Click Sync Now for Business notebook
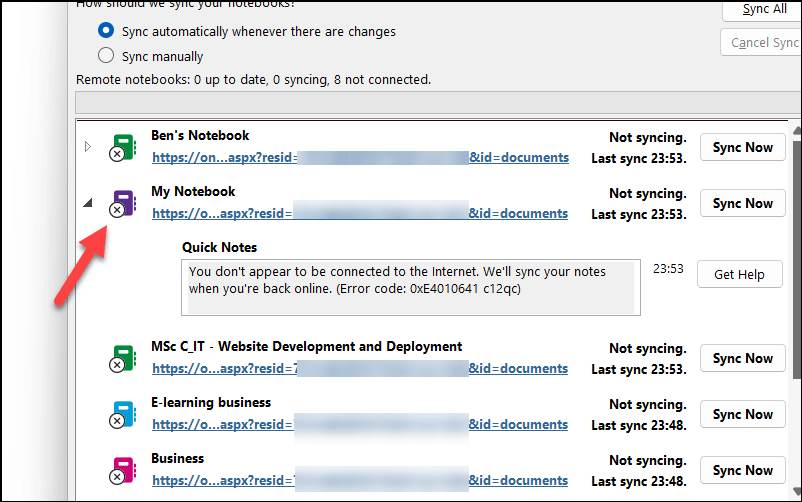The height and width of the screenshot is (502, 802). [x=742, y=470]
